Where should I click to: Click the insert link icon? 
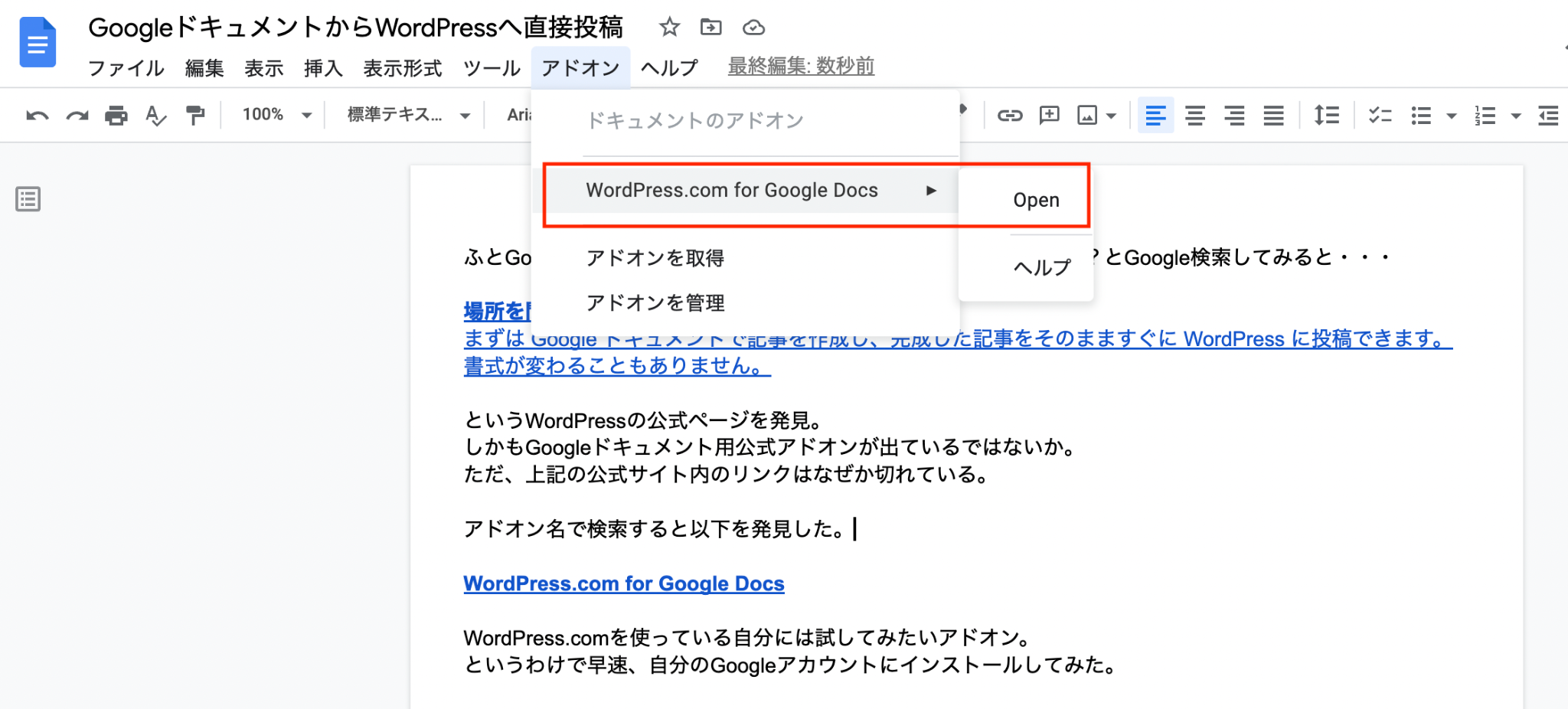pos(1010,116)
